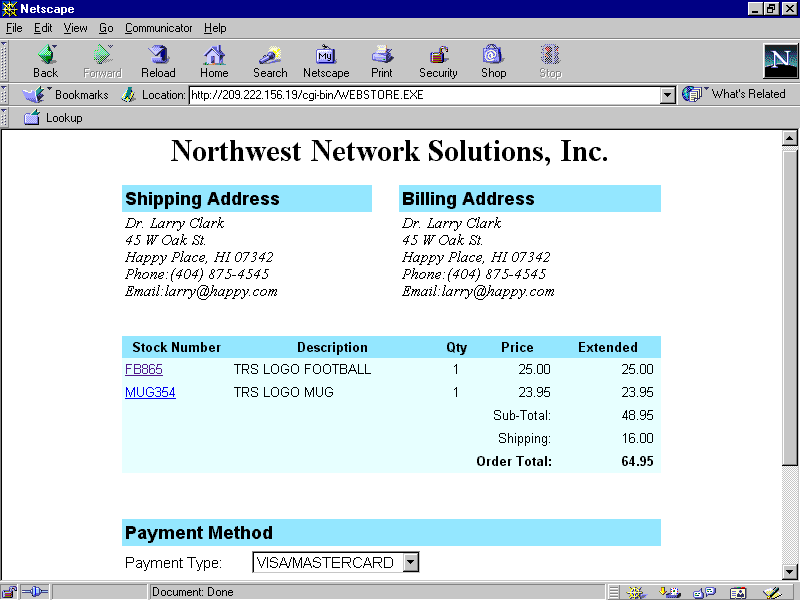This screenshot has width=800, height=600.
Task: Open the Security info button
Action: point(438,61)
